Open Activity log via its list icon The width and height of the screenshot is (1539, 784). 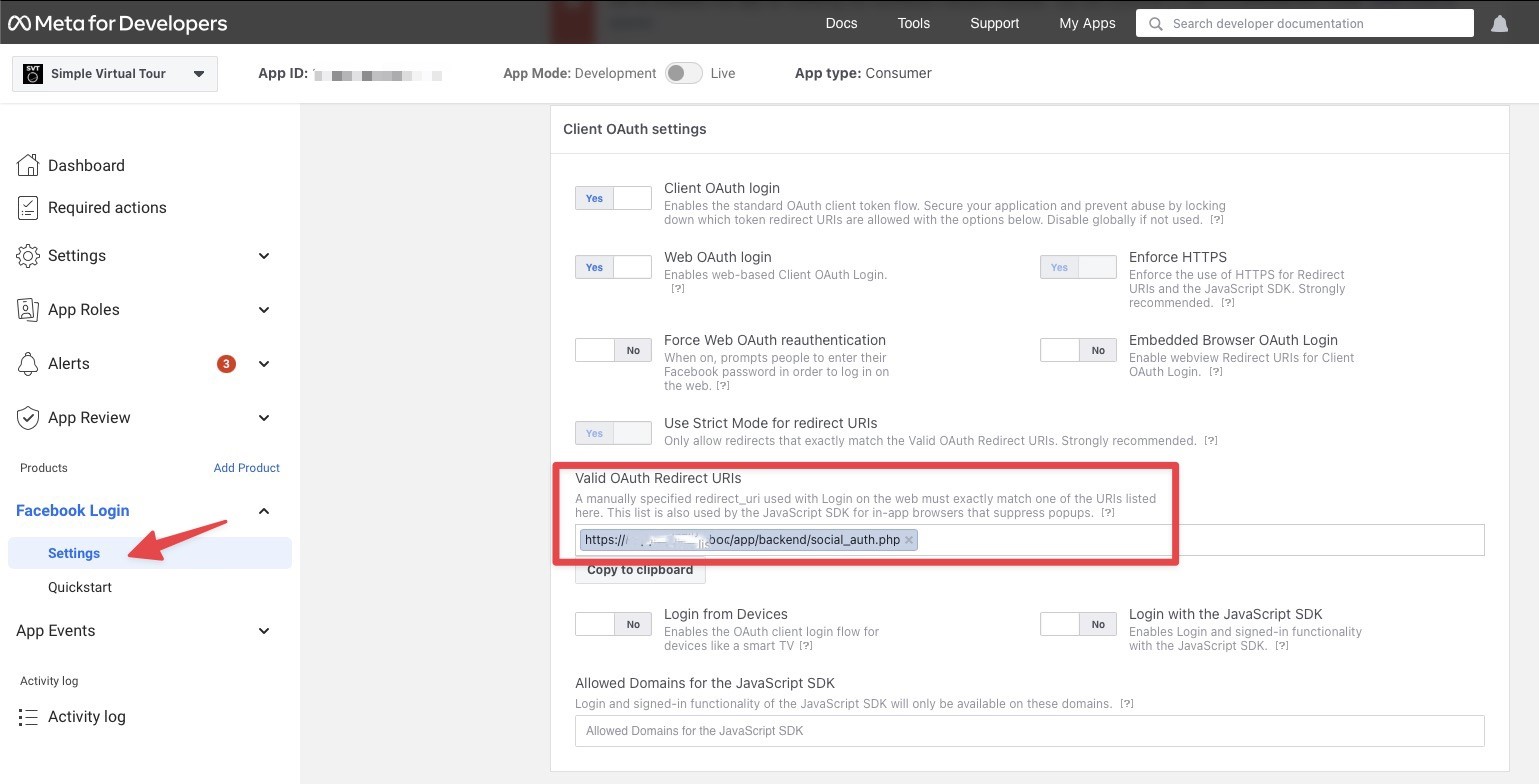tap(28, 716)
